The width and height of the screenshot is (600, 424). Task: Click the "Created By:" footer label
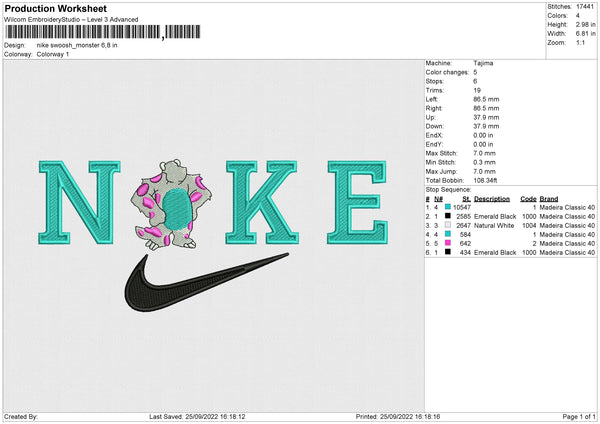(x=21, y=417)
